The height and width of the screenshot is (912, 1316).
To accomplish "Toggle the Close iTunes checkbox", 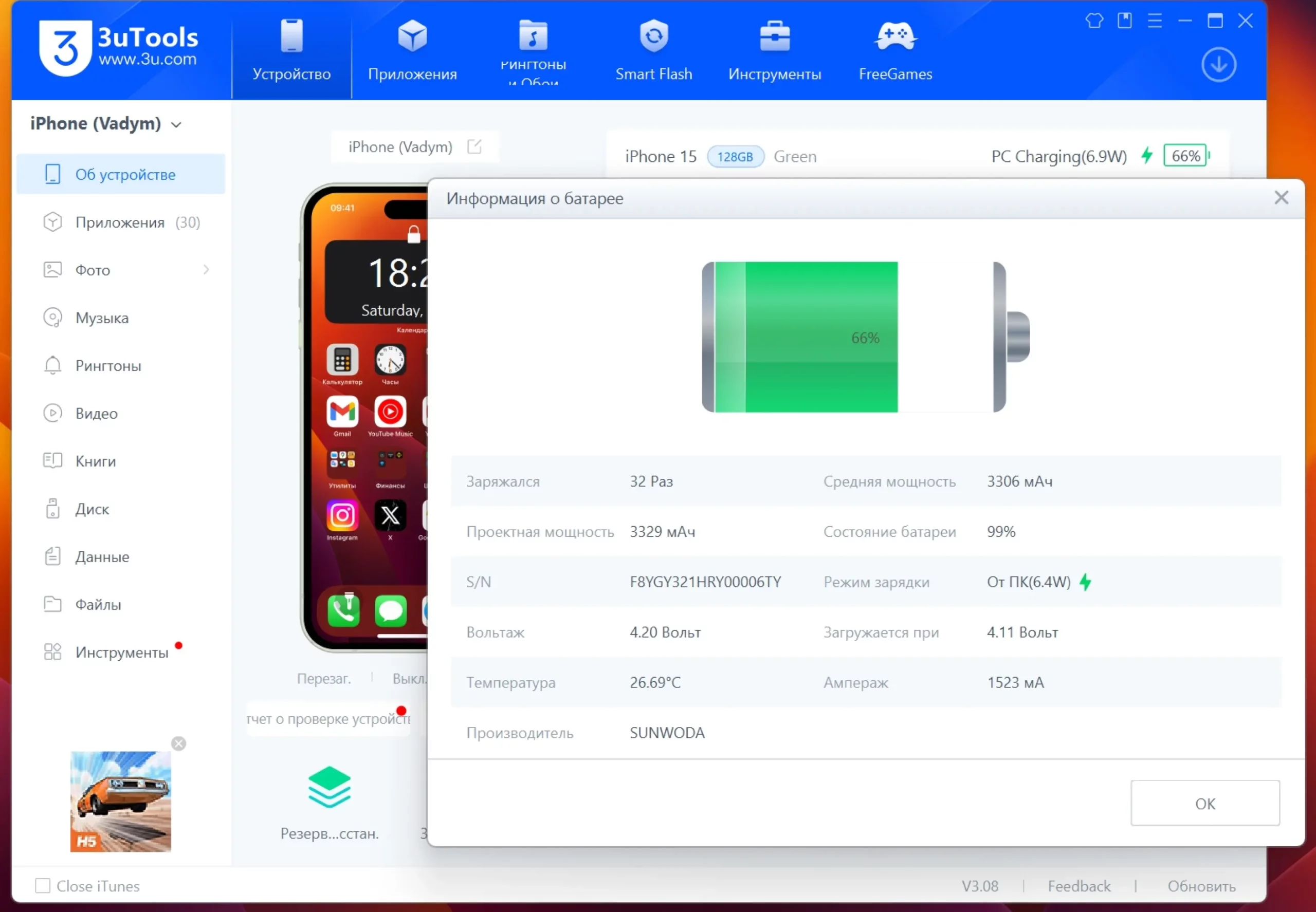I will [43, 885].
